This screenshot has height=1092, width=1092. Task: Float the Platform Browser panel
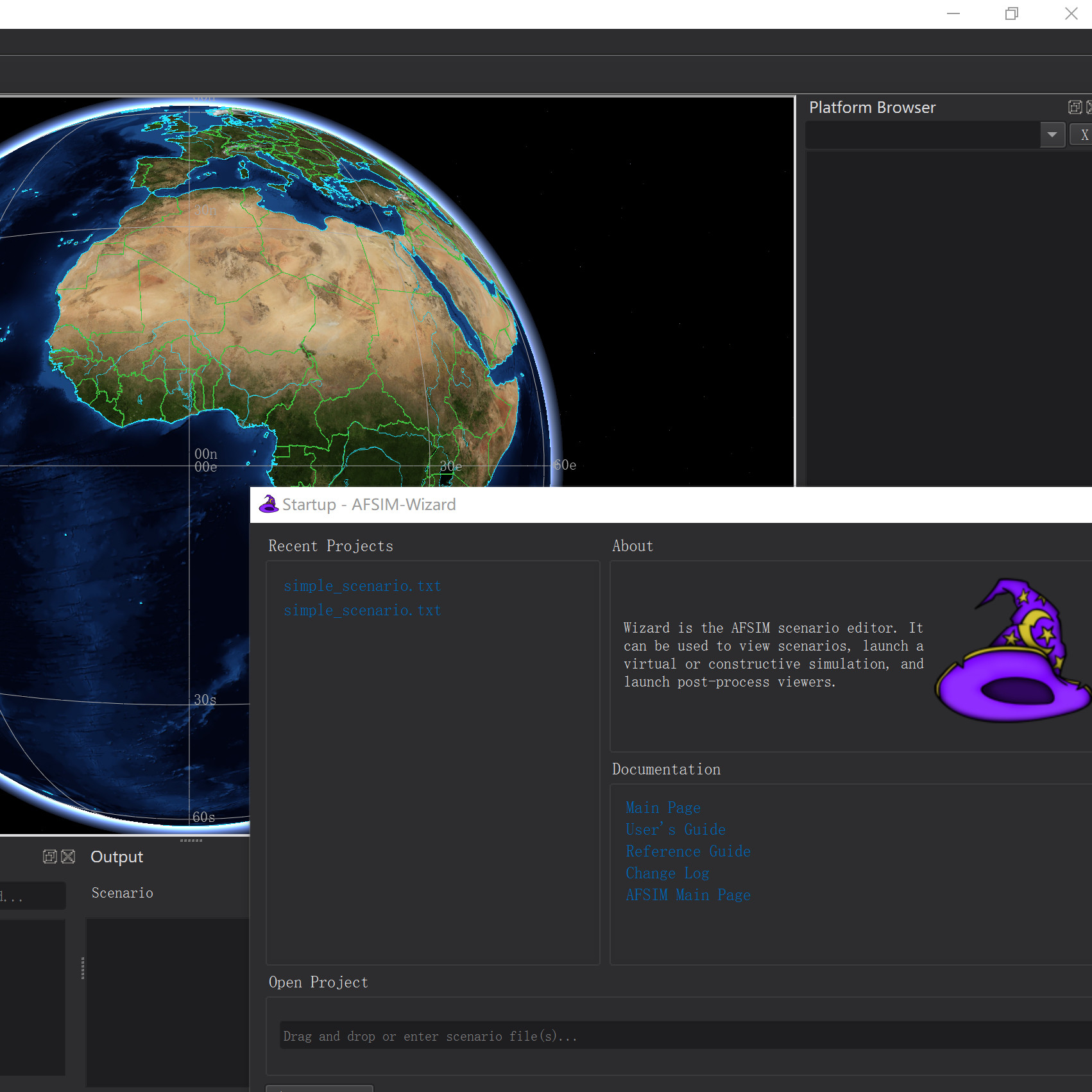(1075, 107)
